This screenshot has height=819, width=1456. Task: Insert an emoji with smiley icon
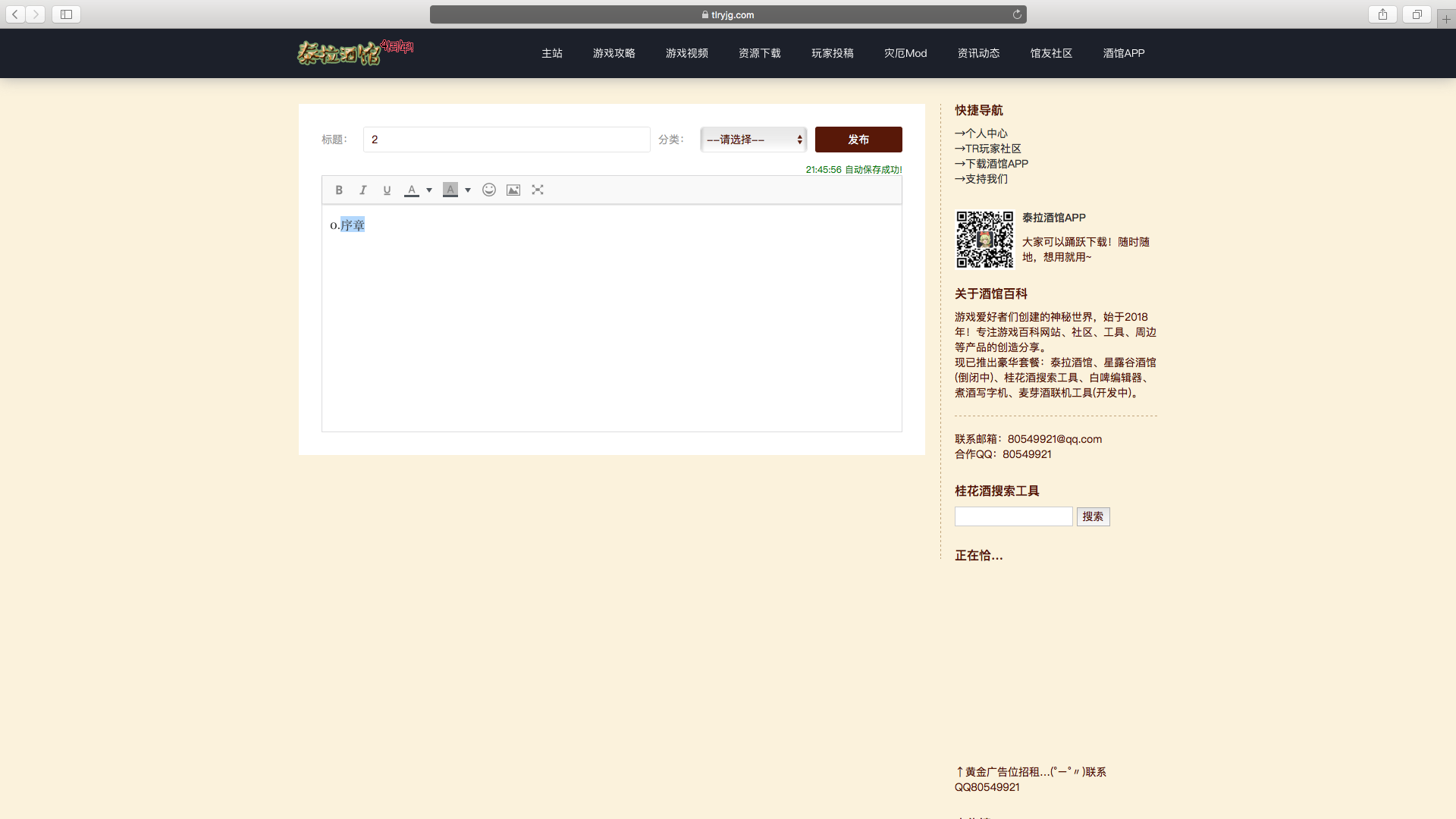coord(489,190)
